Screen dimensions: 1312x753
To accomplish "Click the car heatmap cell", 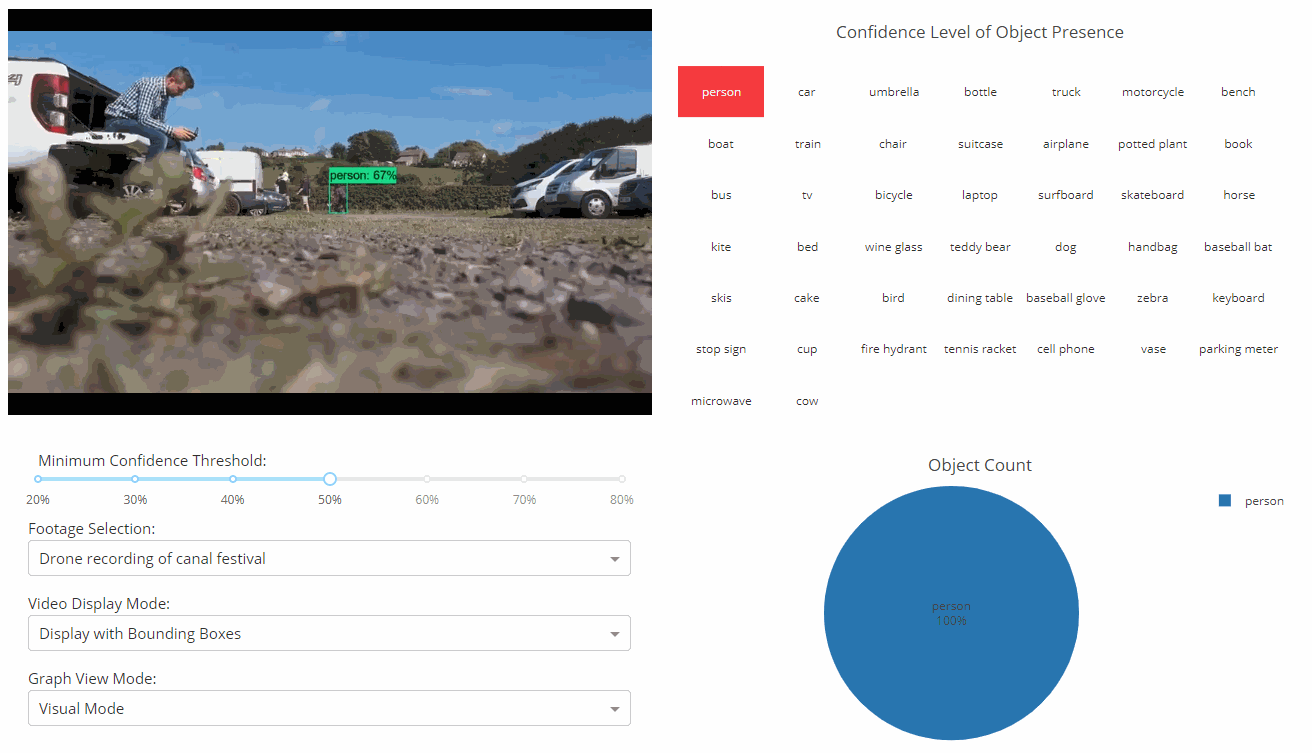I will click(807, 92).
